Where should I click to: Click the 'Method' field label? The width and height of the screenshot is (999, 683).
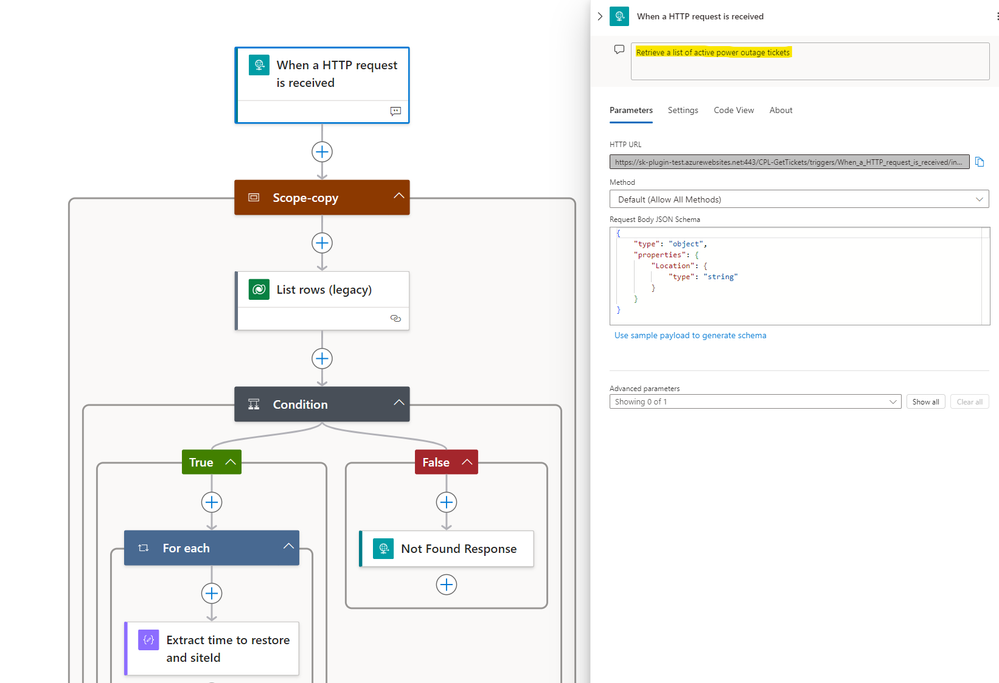[x=622, y=182]
